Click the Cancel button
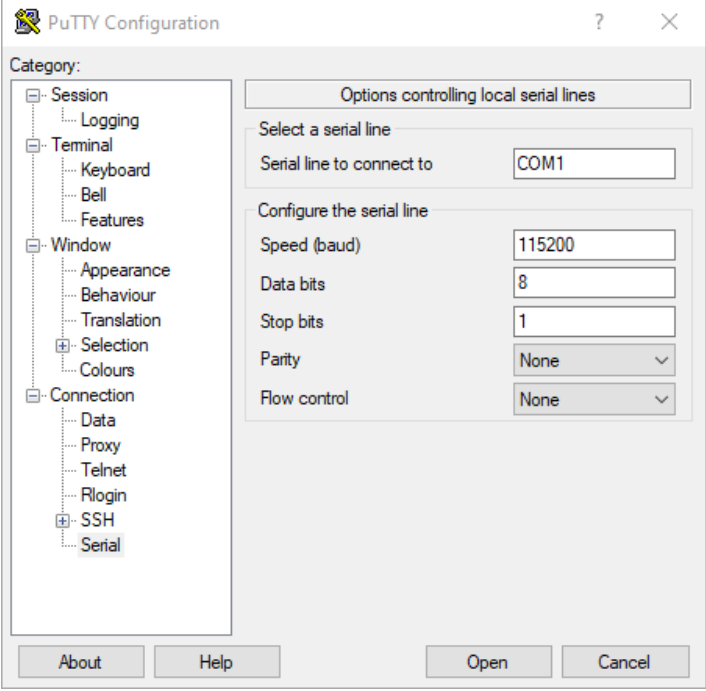706x691 pixels. (625, 662)
